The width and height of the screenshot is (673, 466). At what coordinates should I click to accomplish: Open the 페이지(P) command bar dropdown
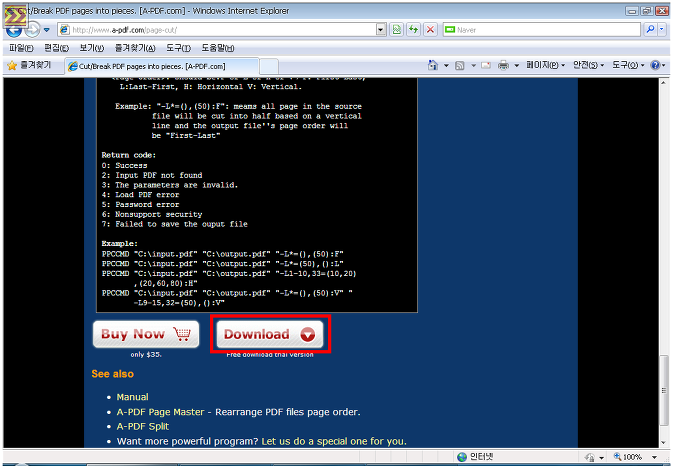546,65
